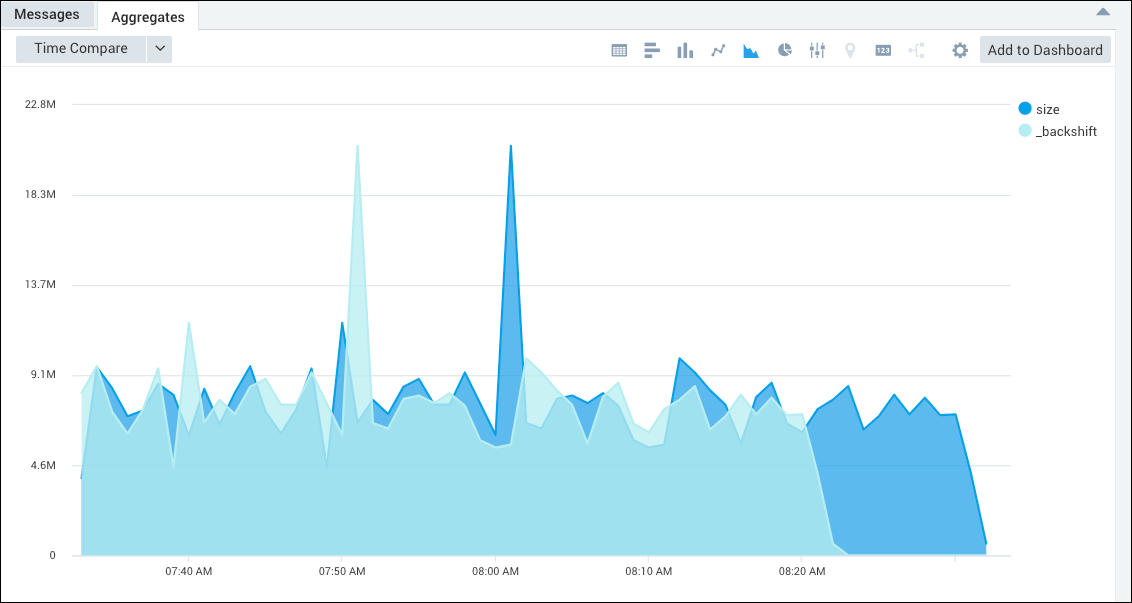Select the map visualization icon
1132x603 pixels.
pos(850,49)
